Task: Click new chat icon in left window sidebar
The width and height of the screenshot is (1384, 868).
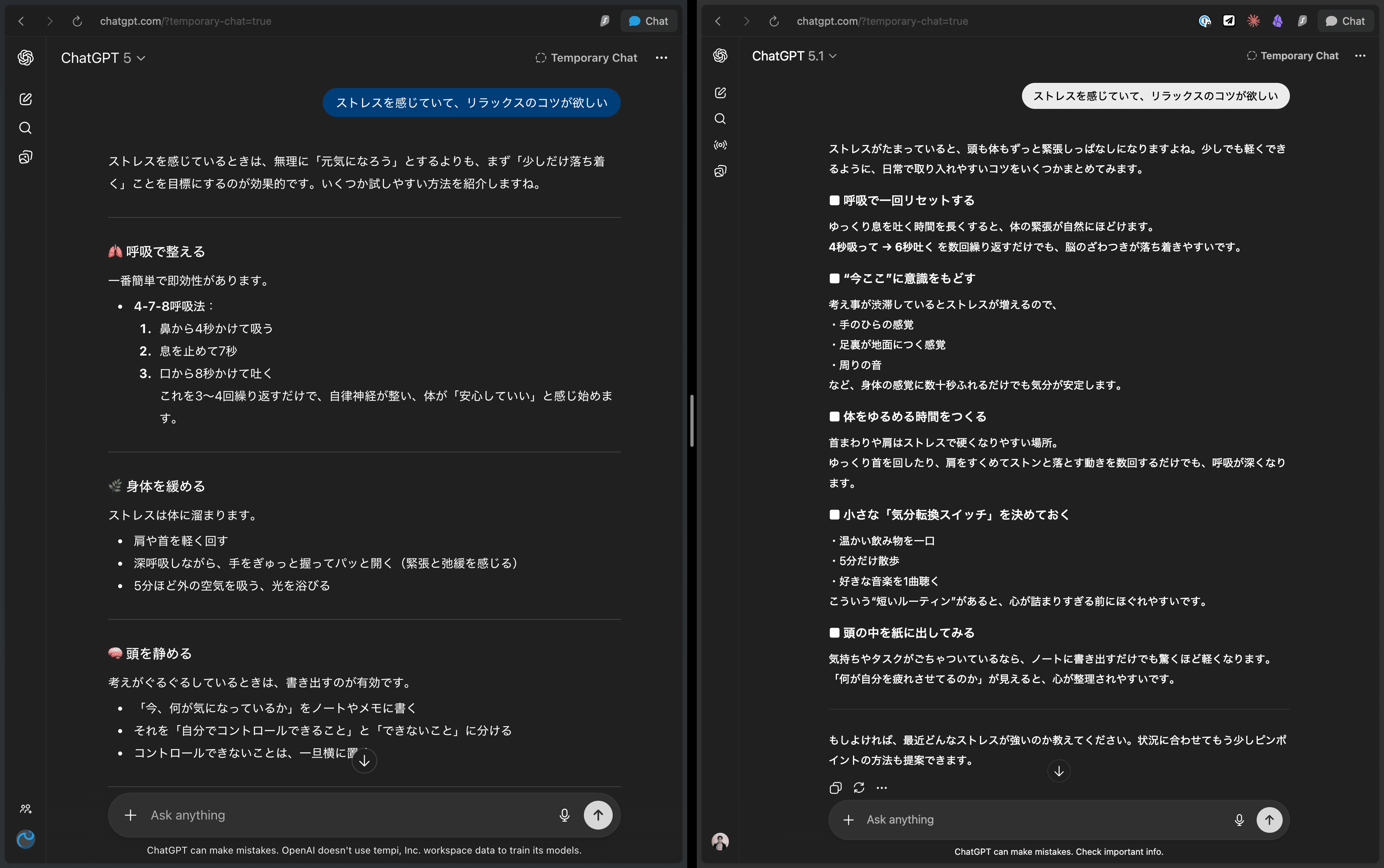Action: point(25,99)
